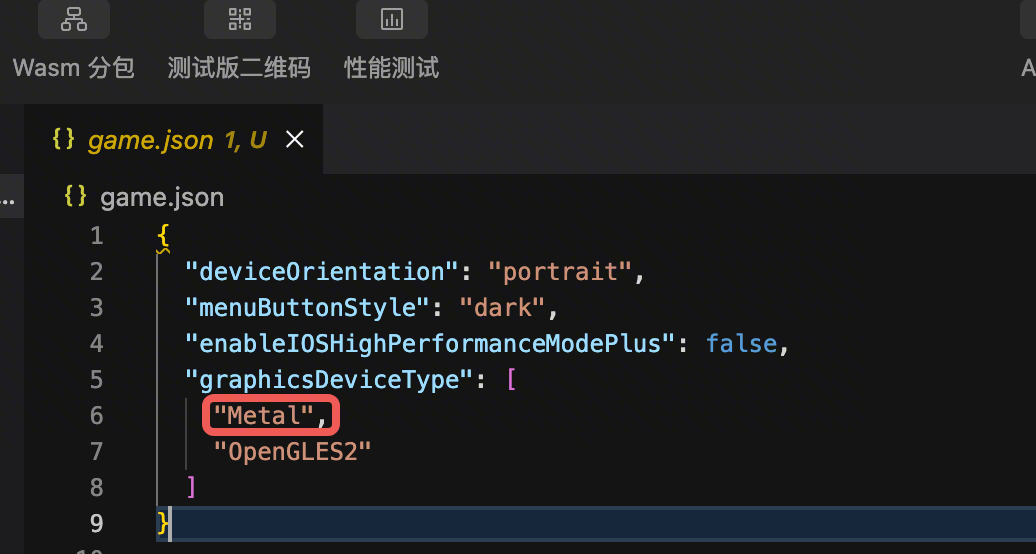Click the false value on line 4
1036x554 pixels.
click(741, 343)
